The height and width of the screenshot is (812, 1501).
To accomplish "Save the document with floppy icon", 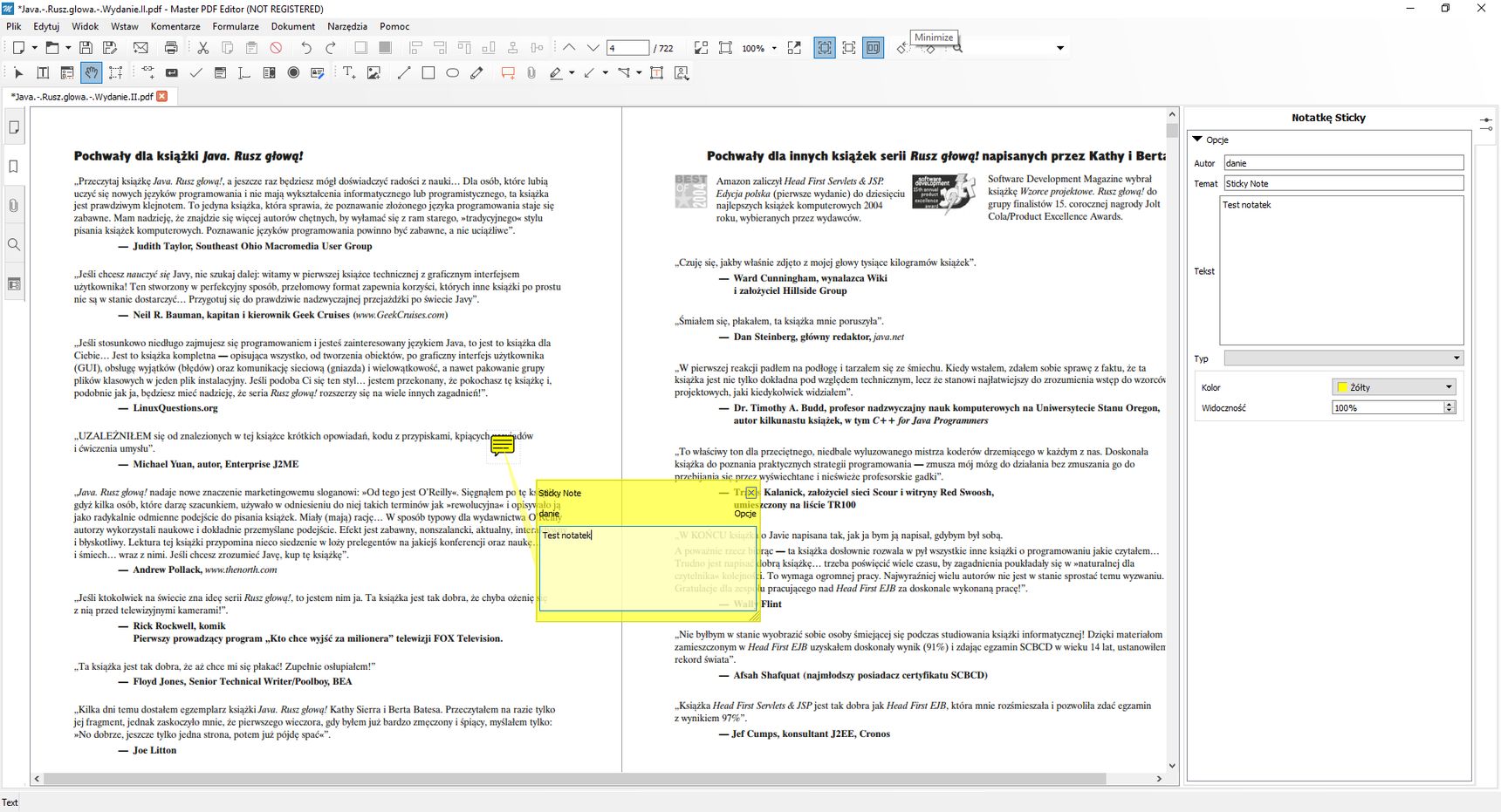I will tap(86, 48).
